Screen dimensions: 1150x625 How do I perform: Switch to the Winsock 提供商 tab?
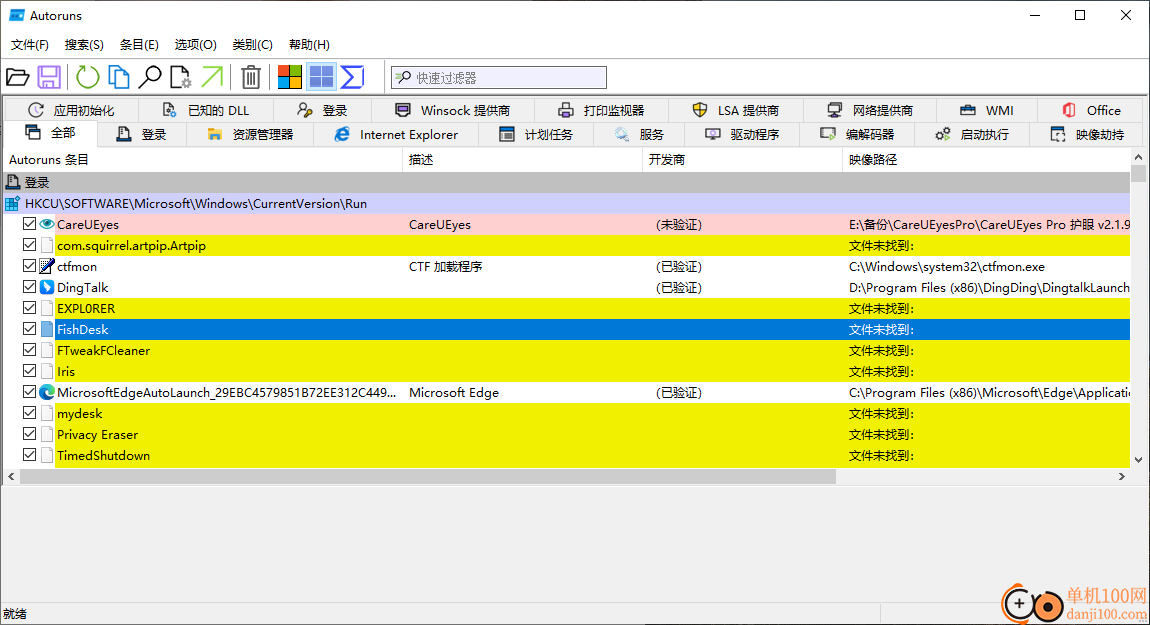click(453, 110)
